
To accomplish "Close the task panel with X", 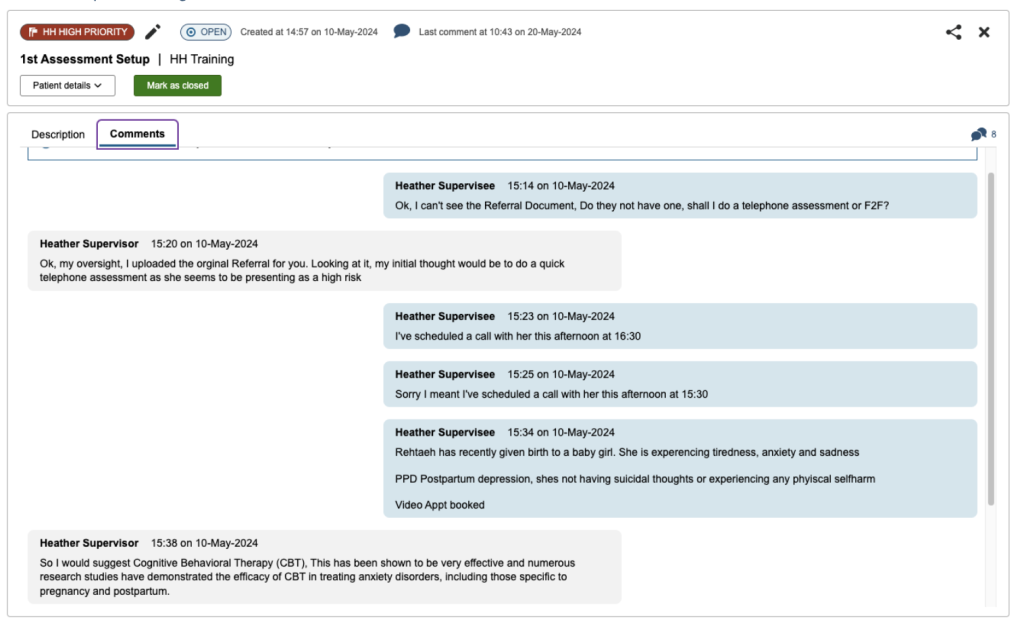I will pyautogui.click(x=984, y=32).
